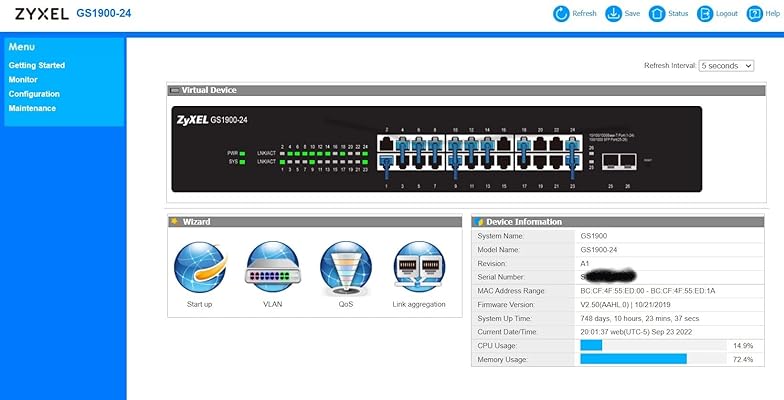Open the Status icon in the header
Viewport: 784px width, 400px height.
(x=657, y=14)
